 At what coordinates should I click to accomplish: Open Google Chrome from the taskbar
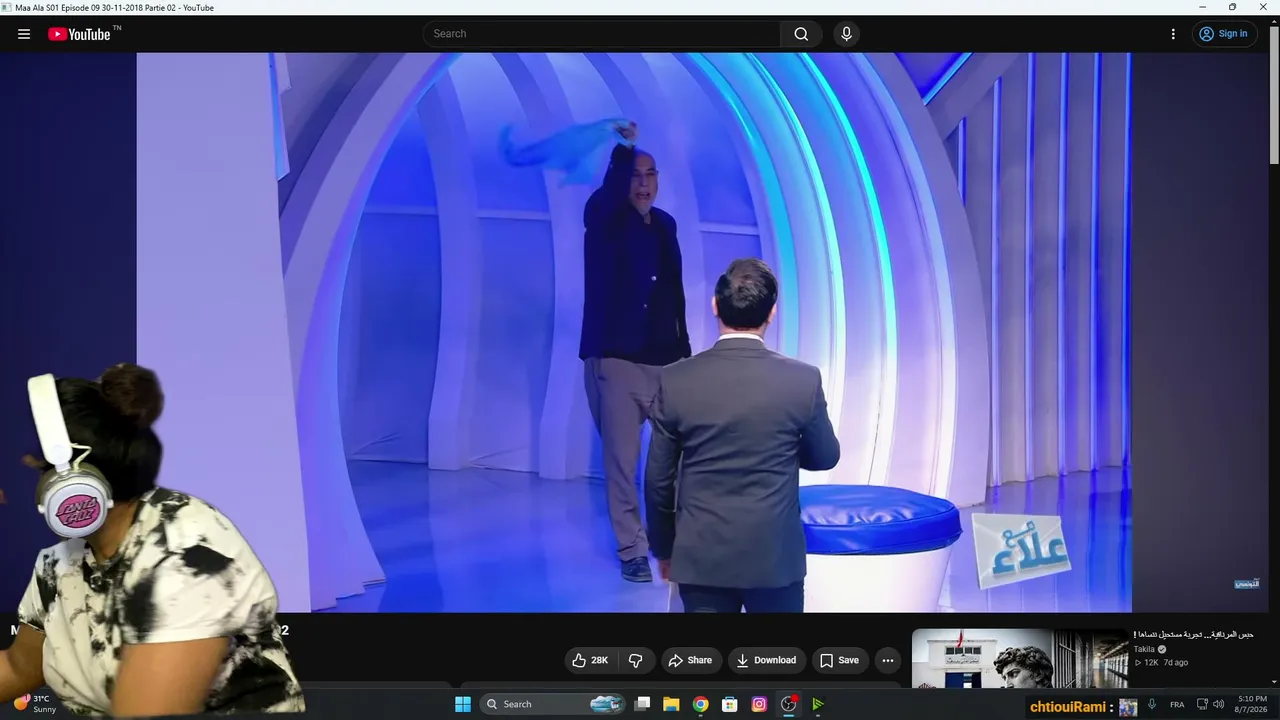(700, 704)
